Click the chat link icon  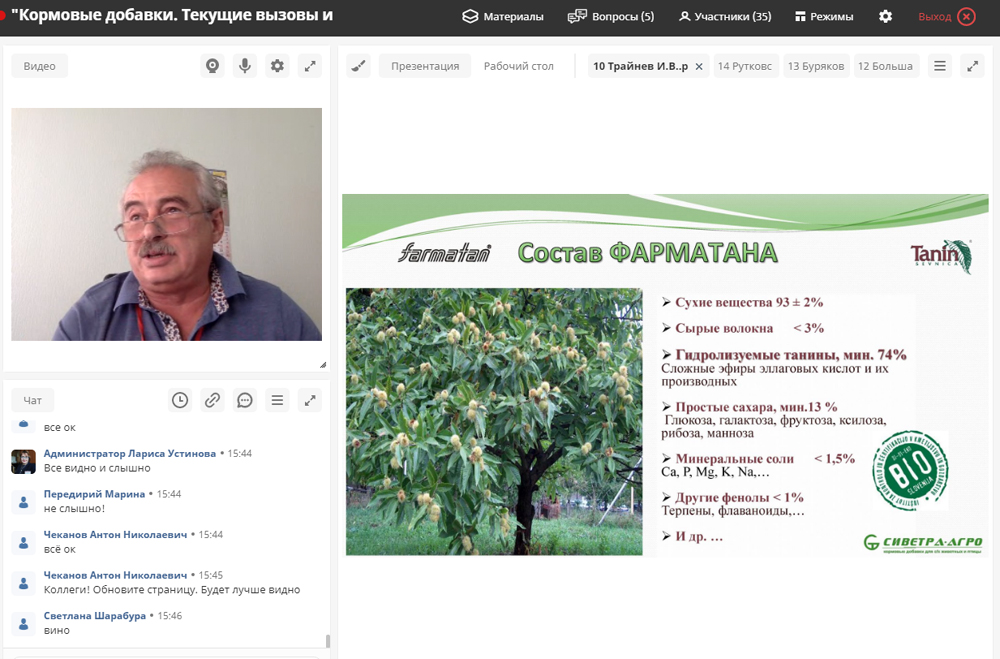(212, 400)
